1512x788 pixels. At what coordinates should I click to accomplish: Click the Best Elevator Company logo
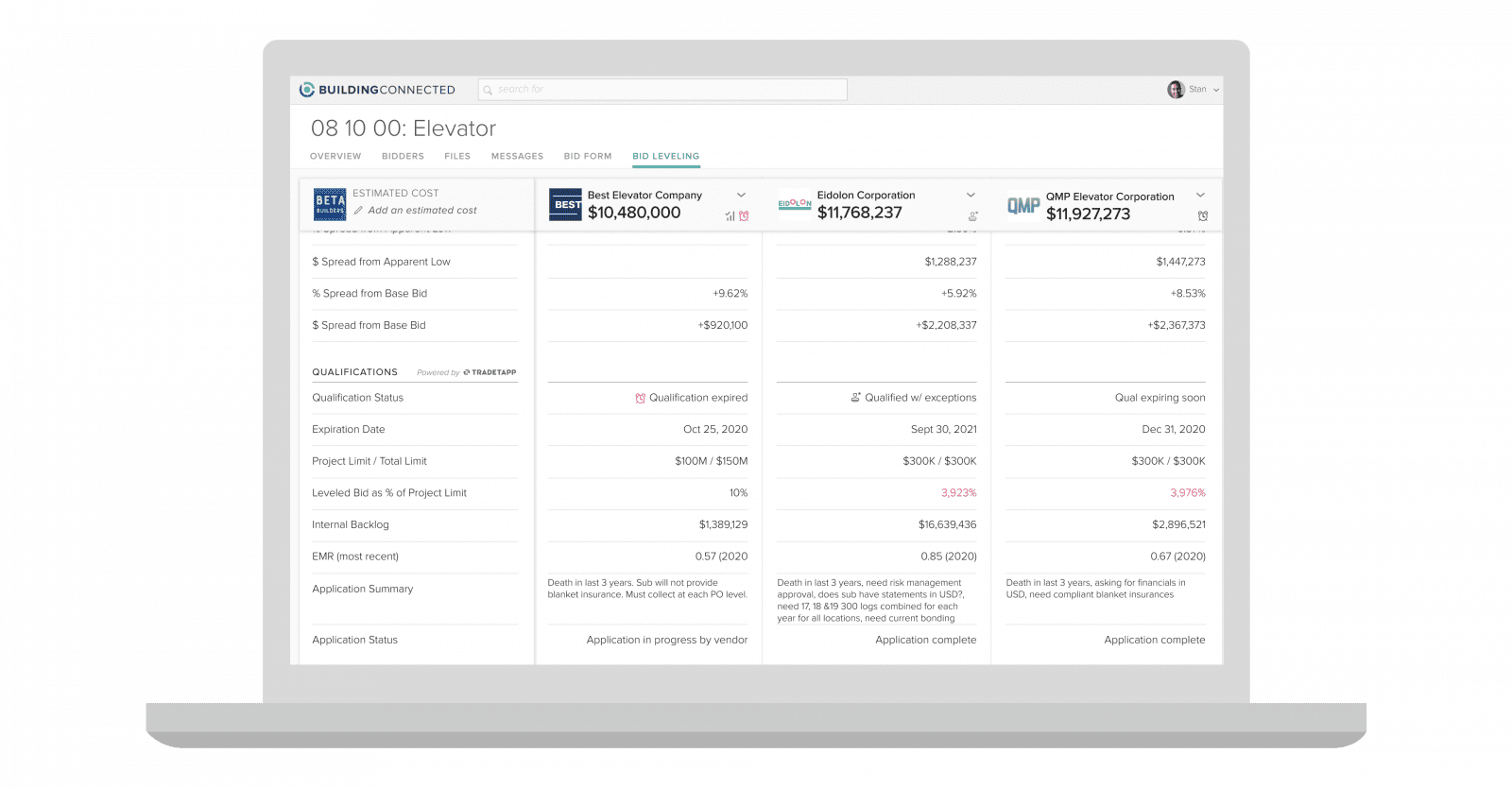(565, 204)
